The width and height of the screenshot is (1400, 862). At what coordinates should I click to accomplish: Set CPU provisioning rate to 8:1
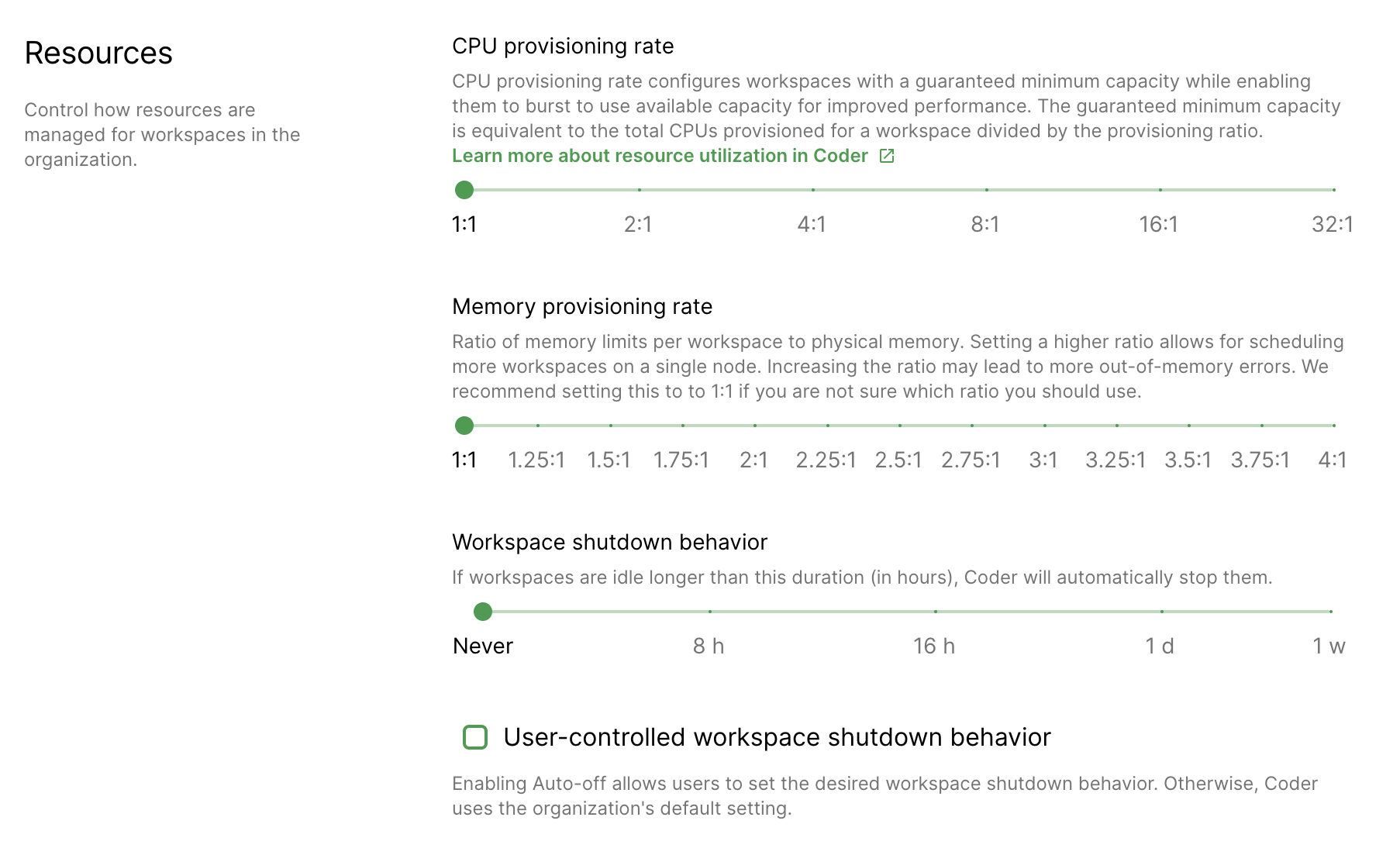[986, 188]
